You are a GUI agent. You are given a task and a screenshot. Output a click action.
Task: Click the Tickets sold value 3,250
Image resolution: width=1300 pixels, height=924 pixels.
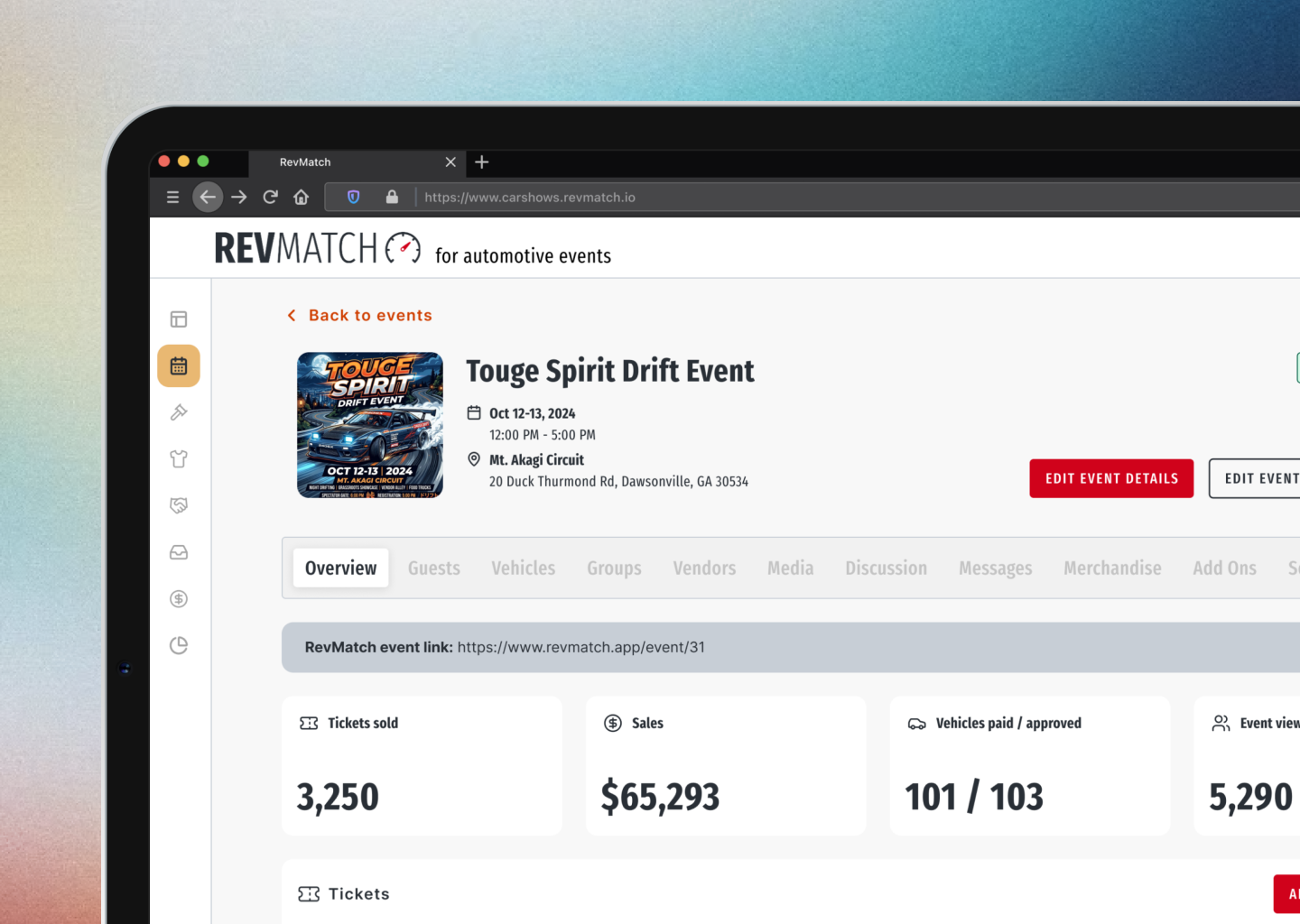coord(338,797)
